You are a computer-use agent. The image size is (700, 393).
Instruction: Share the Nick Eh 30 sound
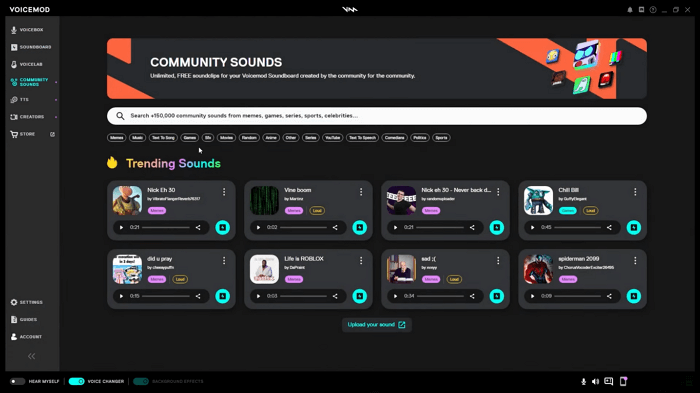[x=198, y=228]
